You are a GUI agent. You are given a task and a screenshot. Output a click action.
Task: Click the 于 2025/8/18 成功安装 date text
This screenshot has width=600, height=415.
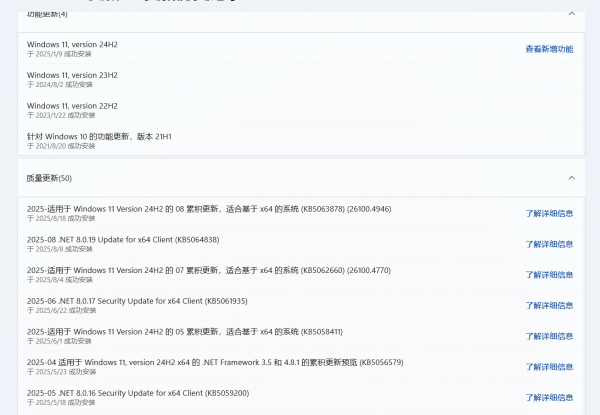pyautogui.click(x=61, y=218)
